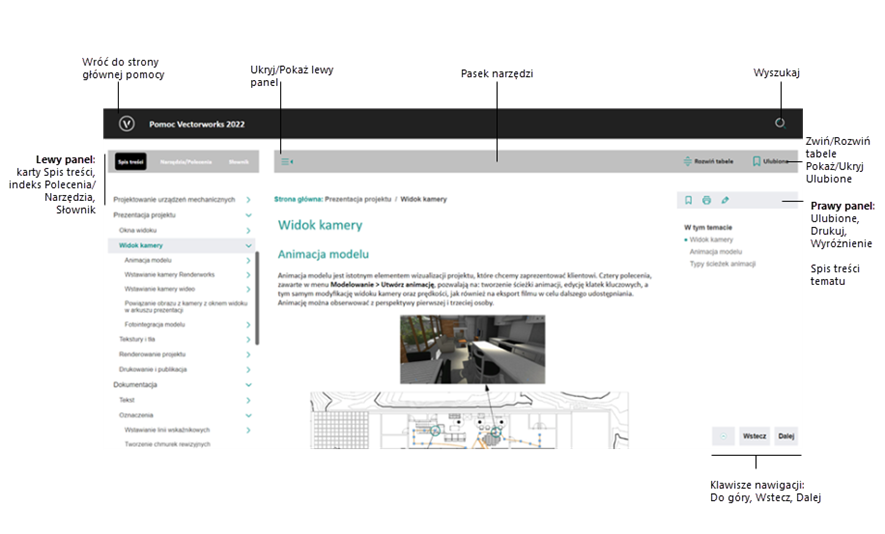This screenshot has height=534, width=885.
Task: Expand Fotointegracja modelu chevron
Action: pos(248,325)
